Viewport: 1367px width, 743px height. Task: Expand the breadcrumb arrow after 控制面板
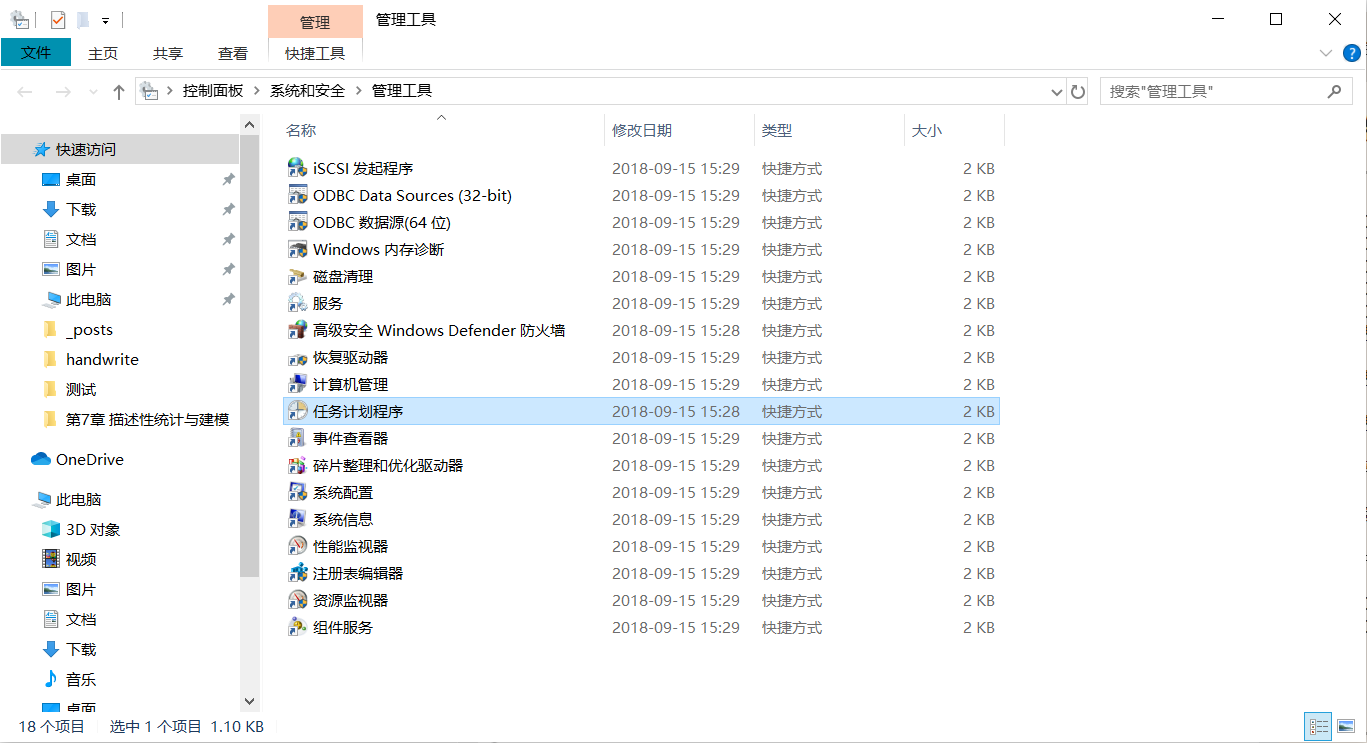click(x=256, y=91)
